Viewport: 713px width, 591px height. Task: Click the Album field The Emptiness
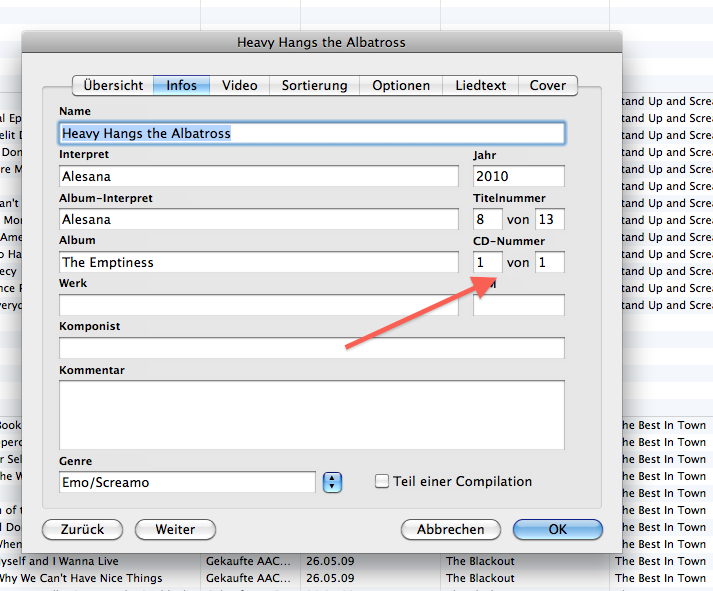pos(259,262)
